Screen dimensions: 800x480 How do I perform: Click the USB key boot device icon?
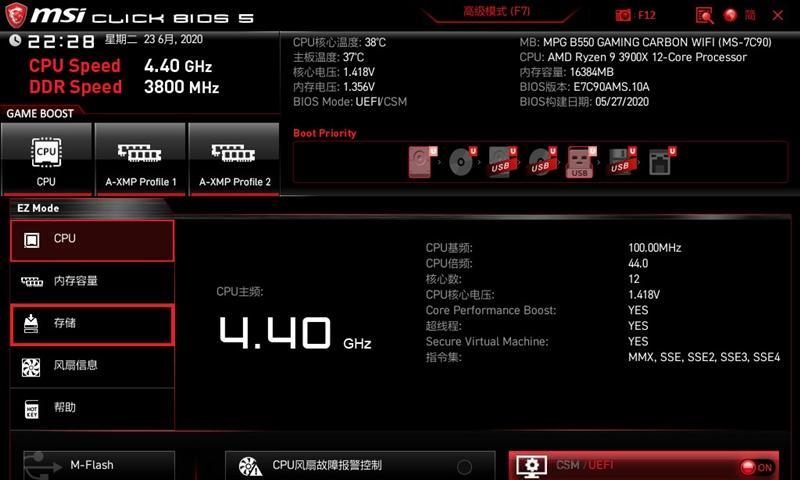(581, 162)
